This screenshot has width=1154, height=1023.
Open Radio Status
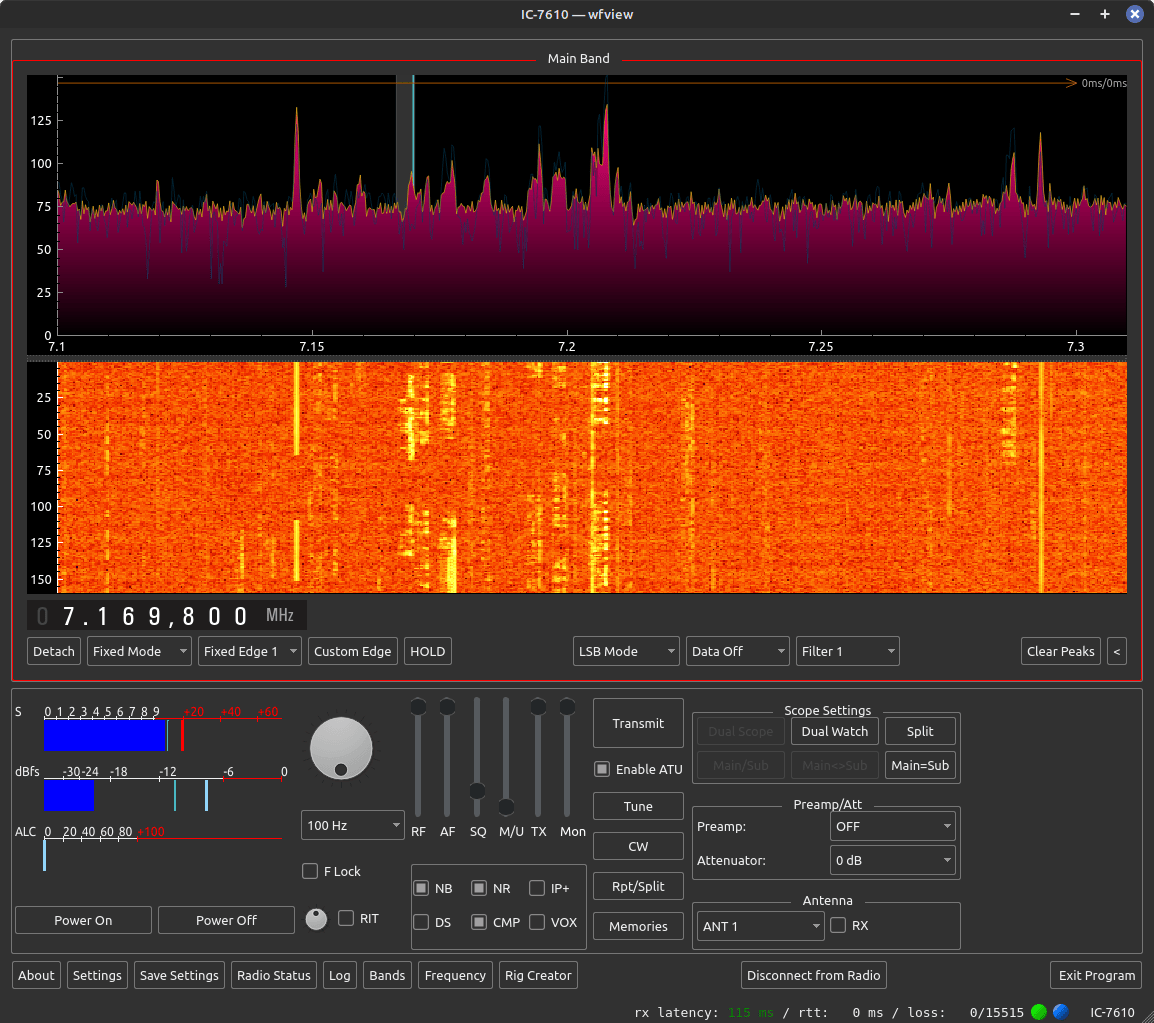coord(274,975)
